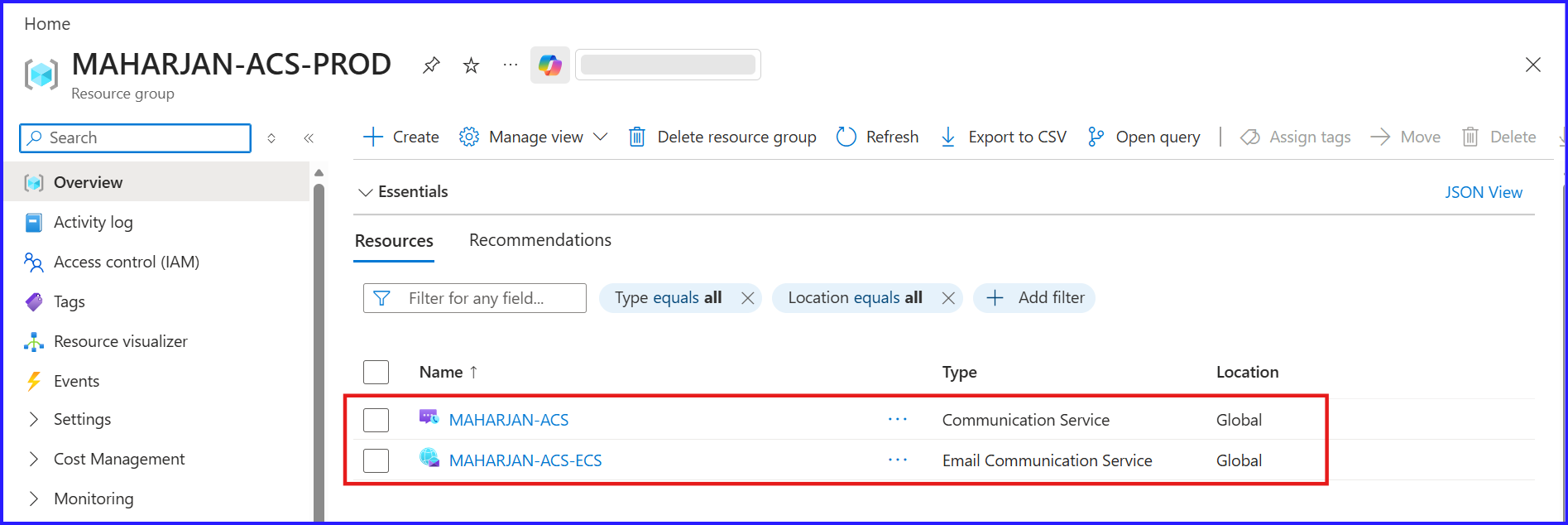Screen dimensions: 1568x525
Task: Switch to the Resources tab
Action: [394, 241]
